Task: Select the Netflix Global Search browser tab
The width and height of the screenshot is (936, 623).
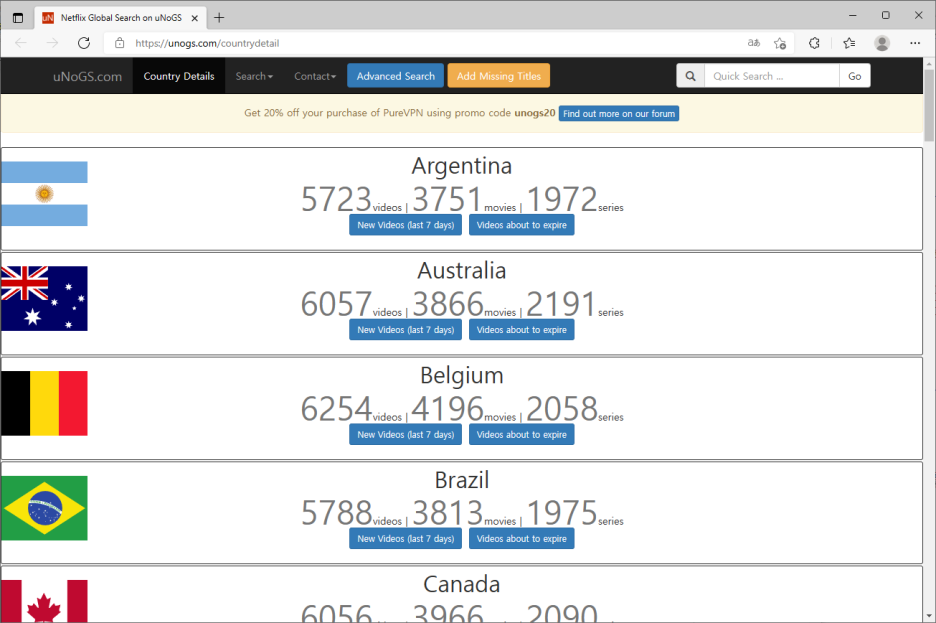Action: tap(121, 18)
